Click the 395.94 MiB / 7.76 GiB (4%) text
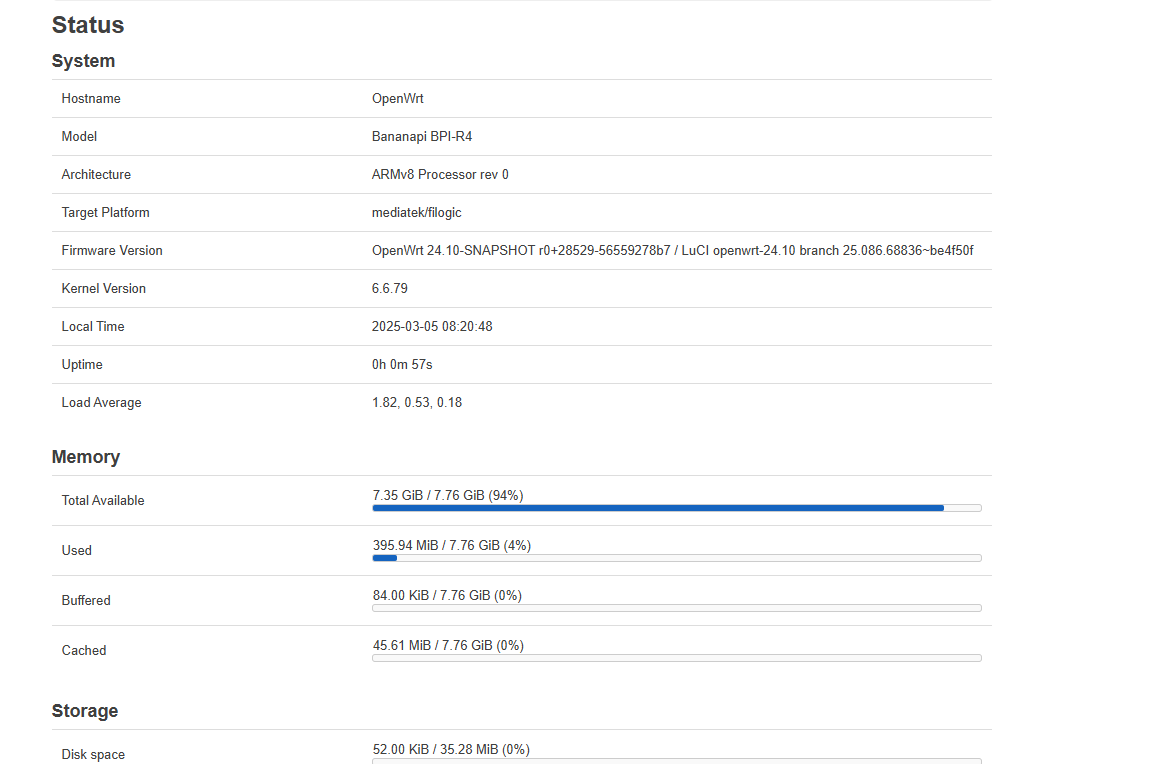Image resolution: width=1172 pixels, height=764 pixels. tap(451, 546)
